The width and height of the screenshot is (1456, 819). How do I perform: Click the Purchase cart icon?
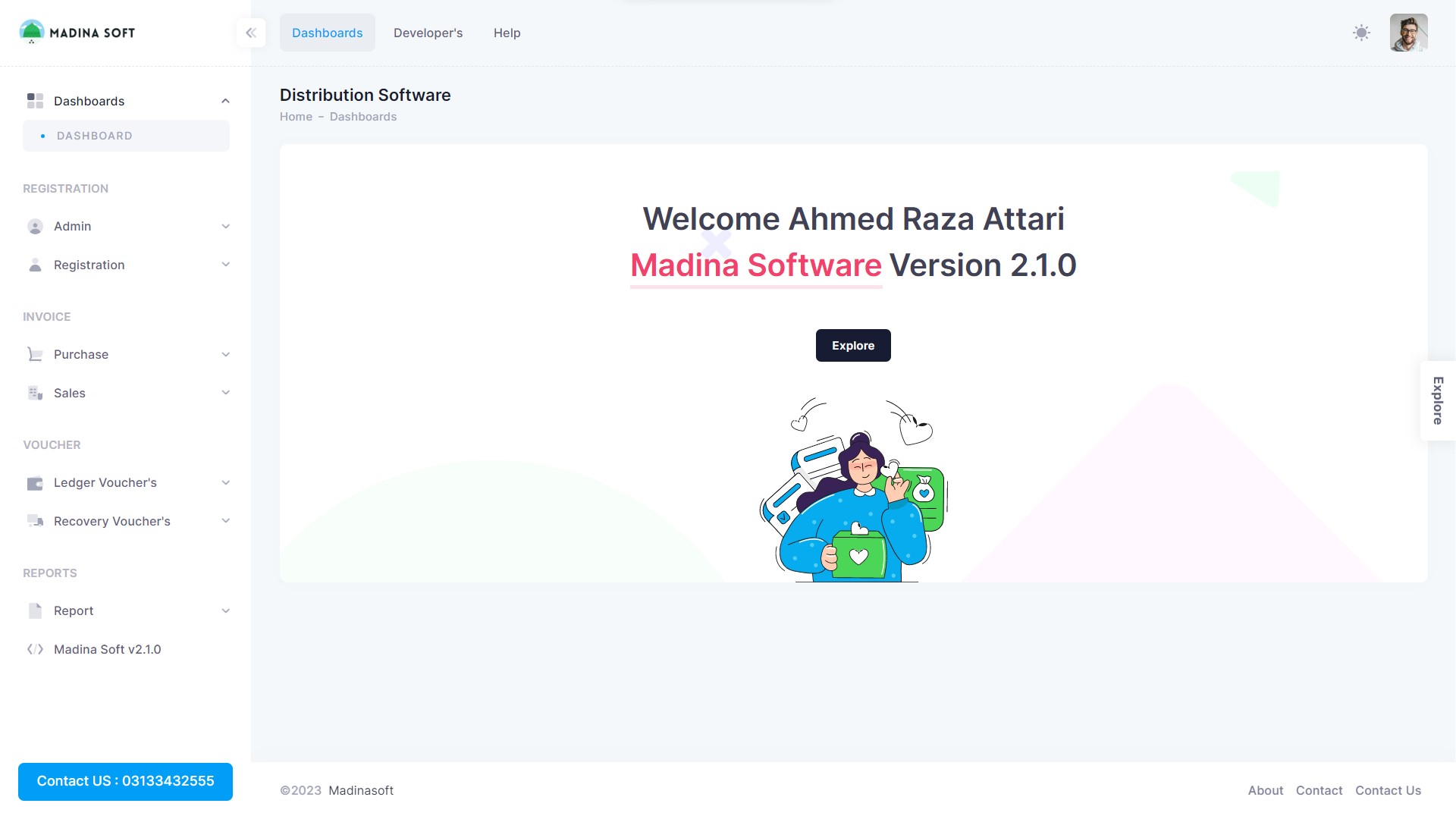pos(35,354)
